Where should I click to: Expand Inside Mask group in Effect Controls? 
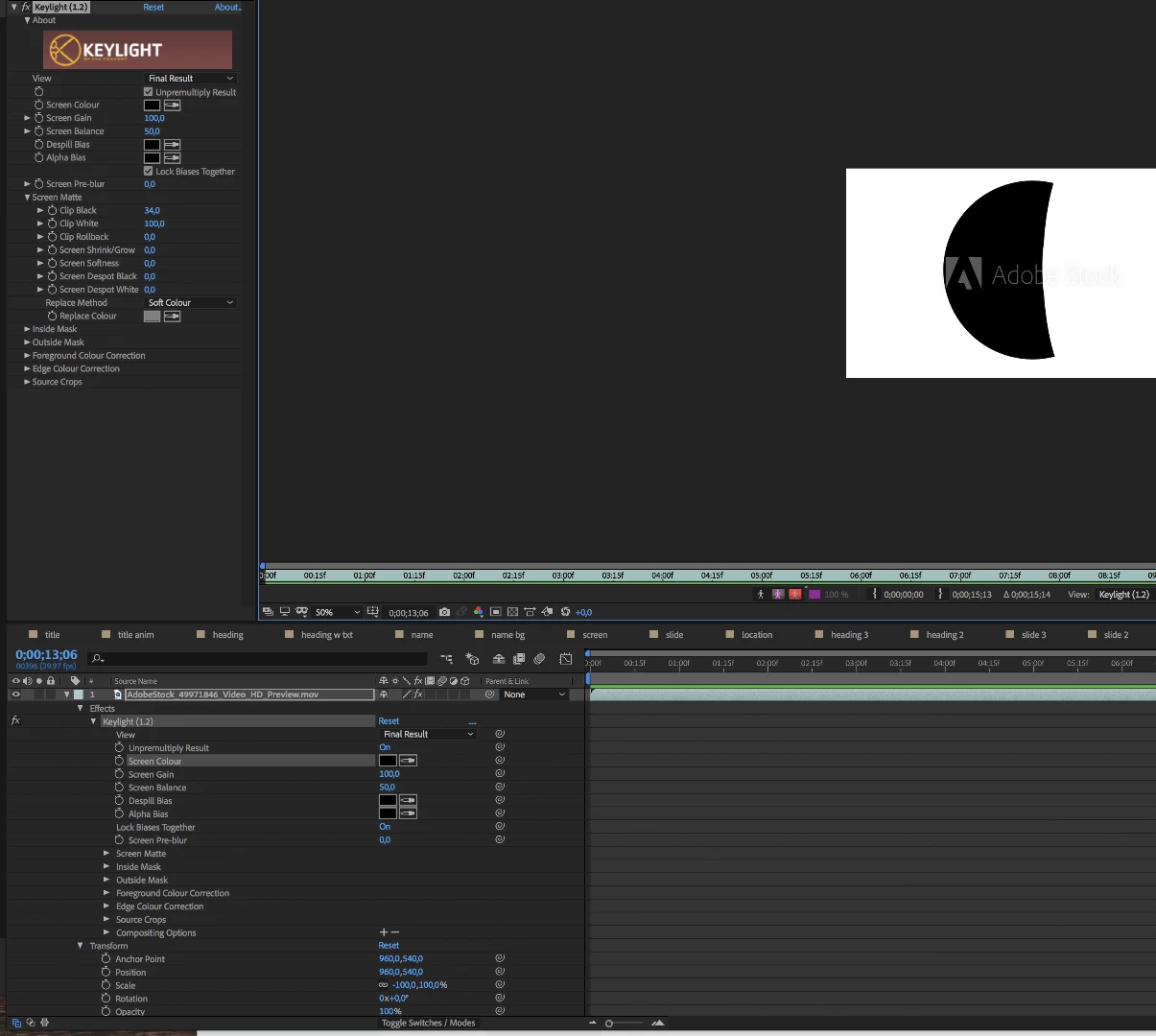click(27, 329)
